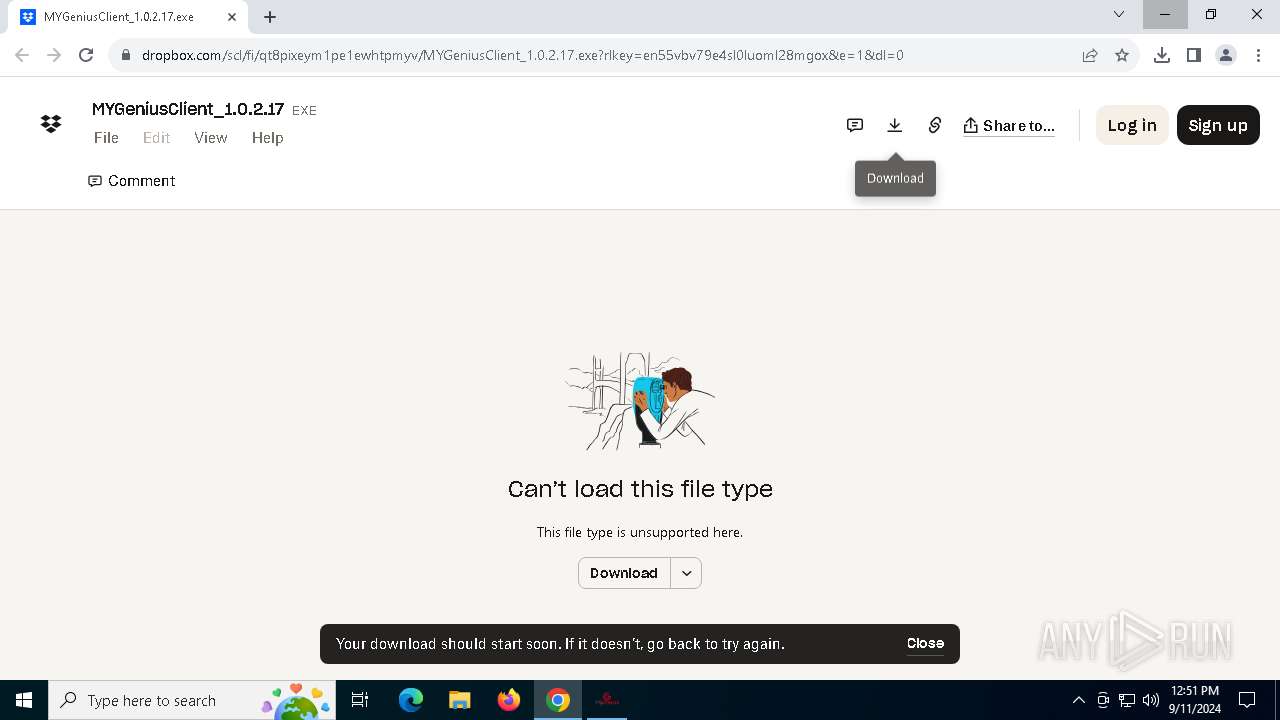The width and height of the screenshot is (1280, 720).
Task: Open File Explorer from taskbar
Action: 460,700
